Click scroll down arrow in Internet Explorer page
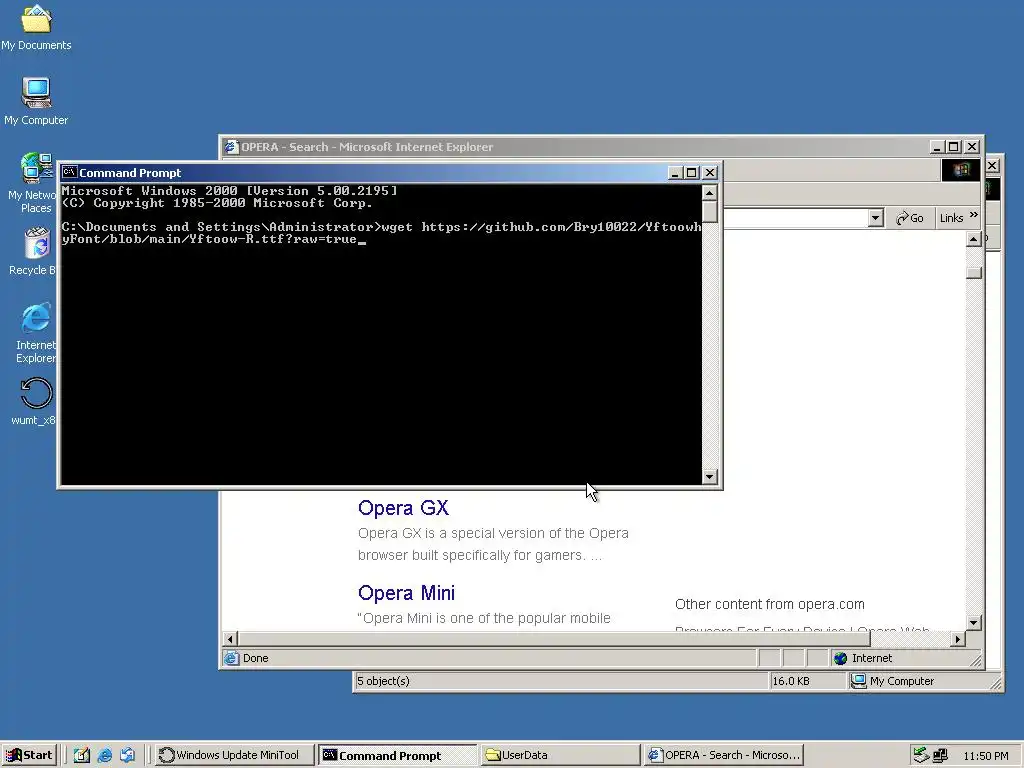Viewport: 1024px width, 768px height. point(974,623)
